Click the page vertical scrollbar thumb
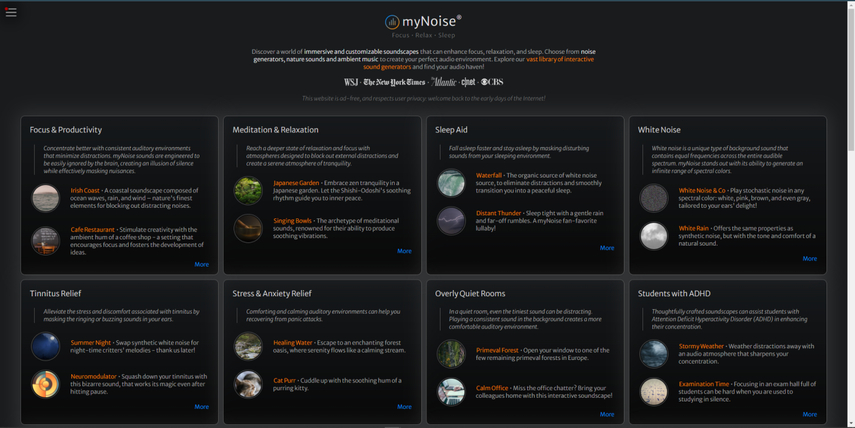 851,79
